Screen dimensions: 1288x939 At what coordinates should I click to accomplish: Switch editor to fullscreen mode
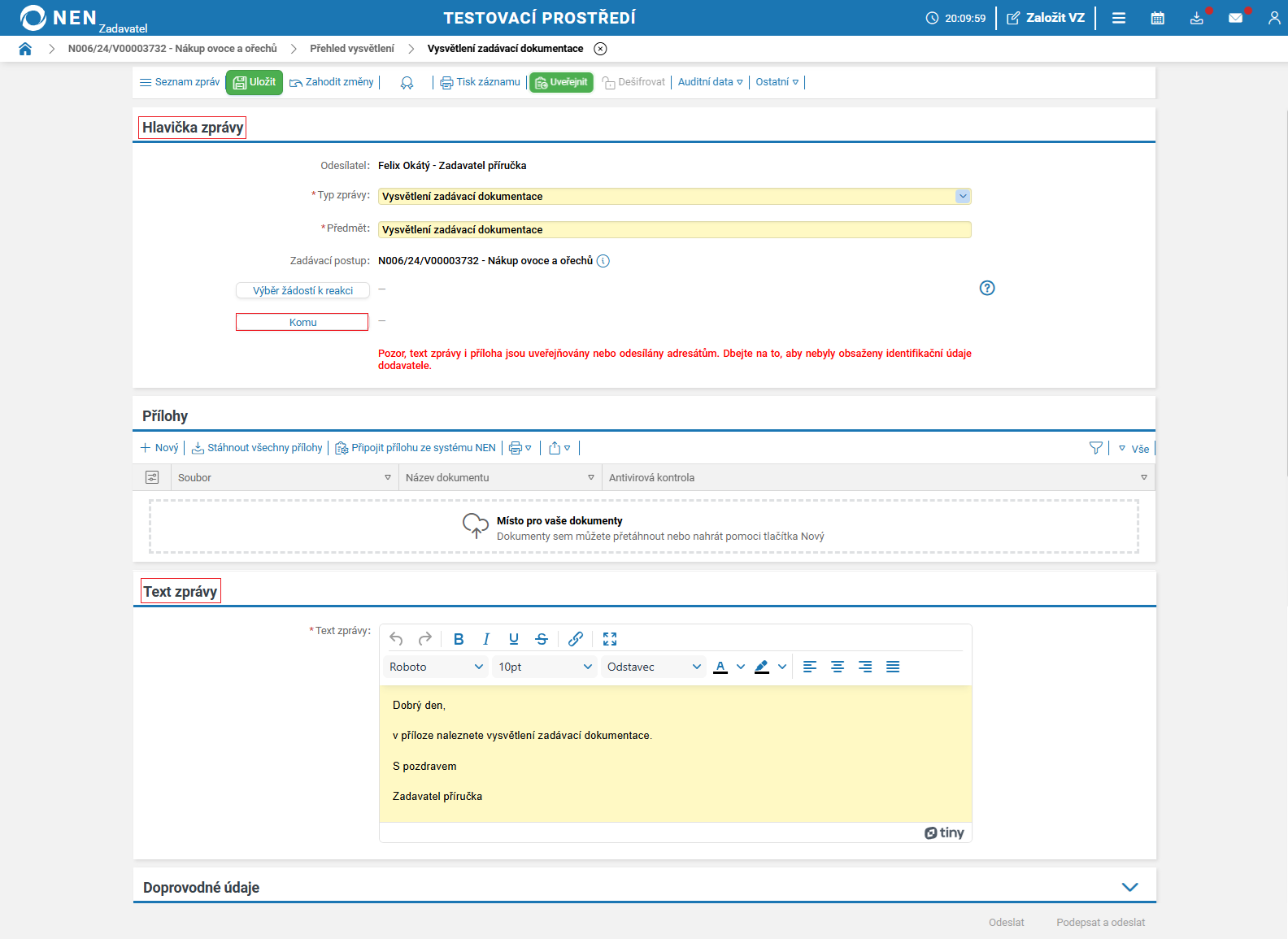pos(610,639)
